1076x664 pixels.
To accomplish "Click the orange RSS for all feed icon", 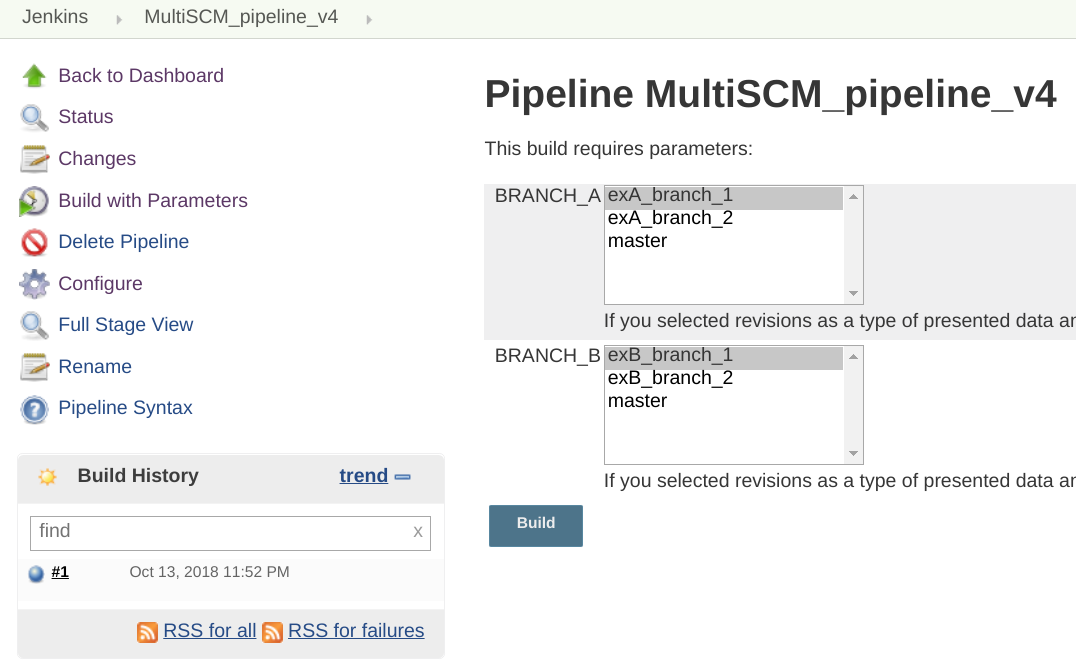I will pyautogui.click(x=147, y=632).
